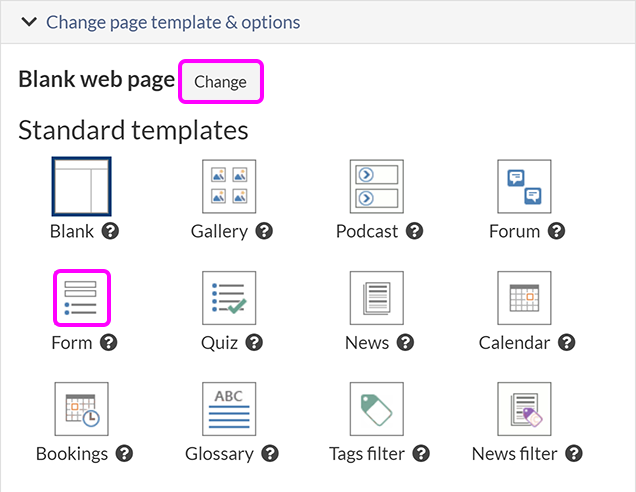Choose the Gallery template icon

(x=229, y=186)
